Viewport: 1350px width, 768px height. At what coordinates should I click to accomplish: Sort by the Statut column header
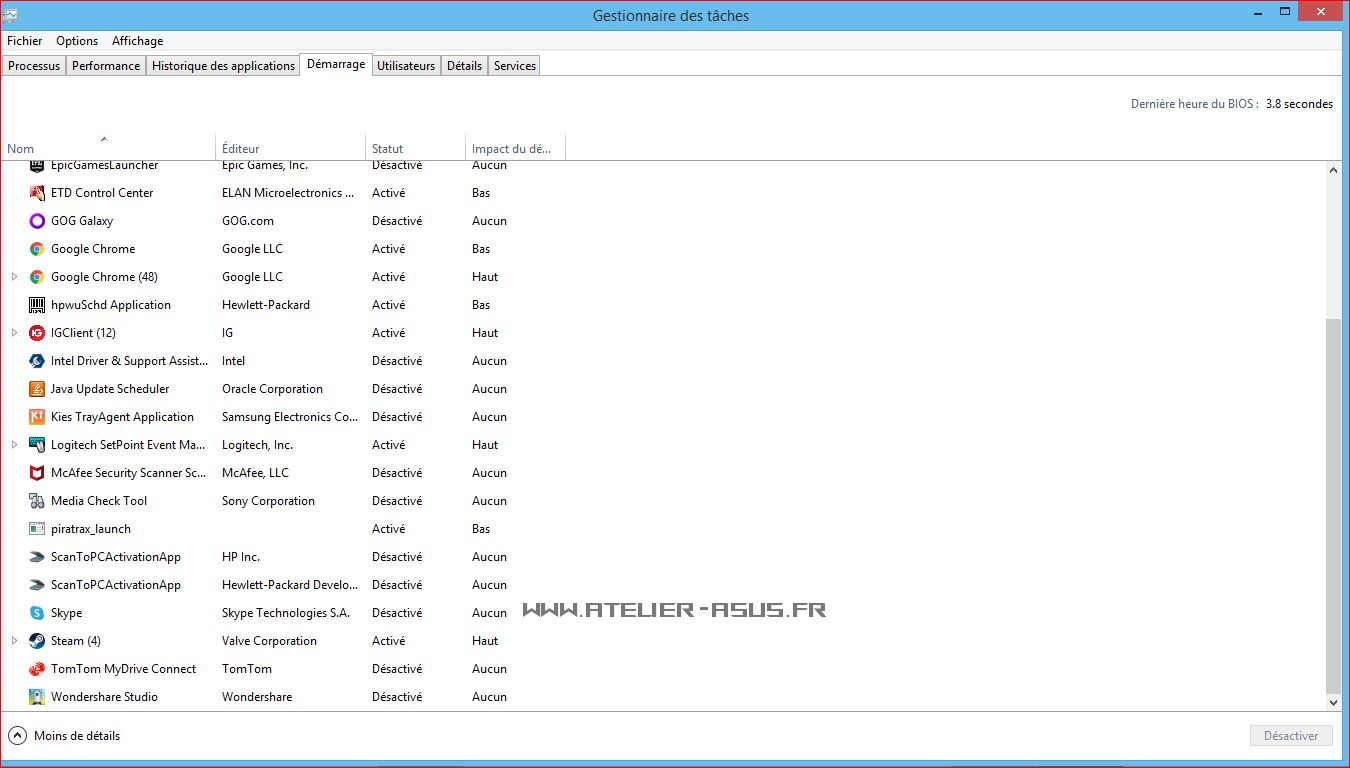pos(388,149)
